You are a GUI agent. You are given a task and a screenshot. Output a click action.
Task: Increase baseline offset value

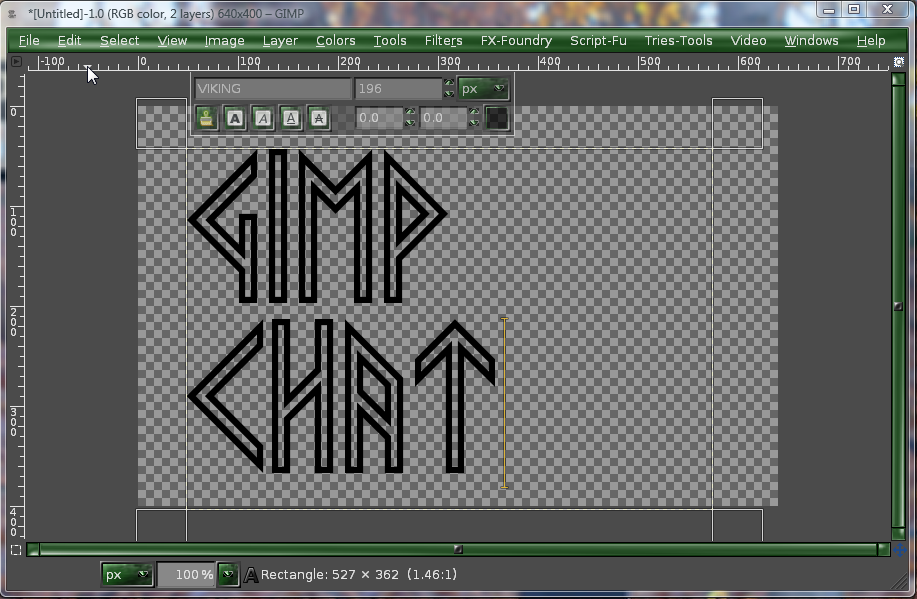coord(410,112)
